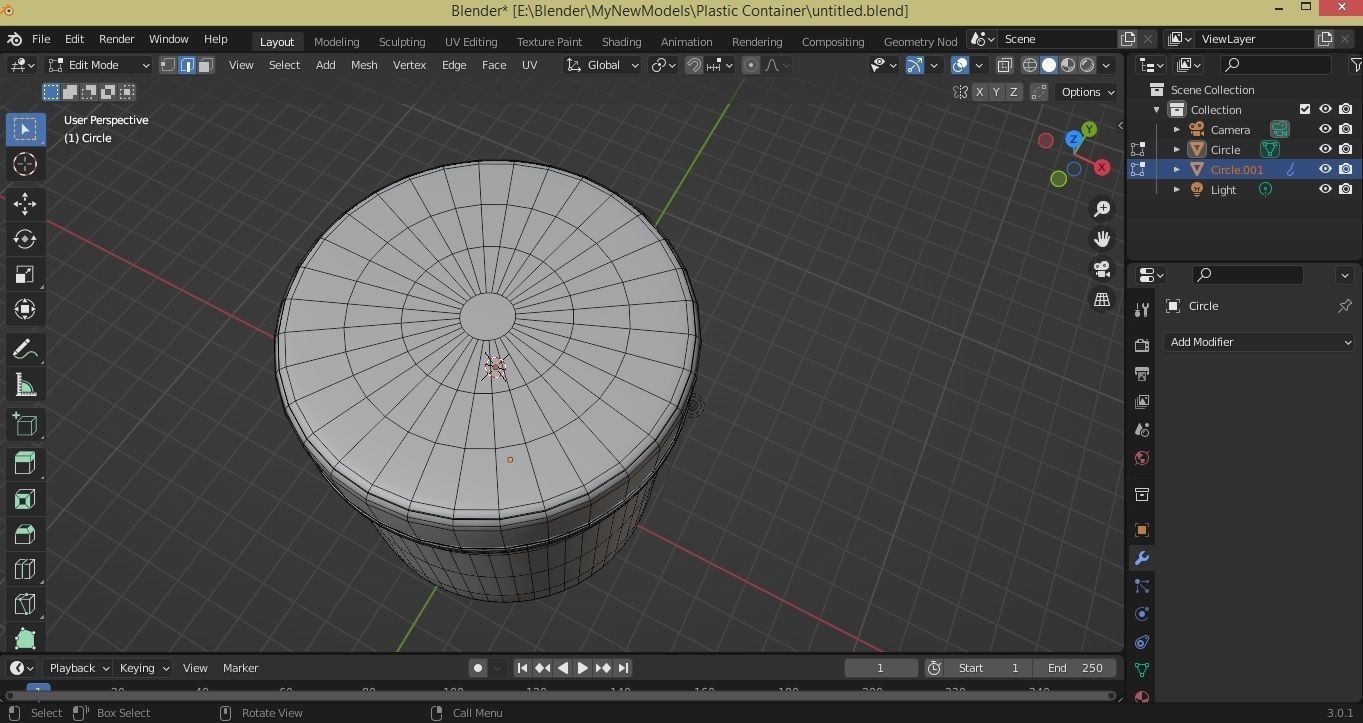Choose the Add Cube tool
The image size is (1363, 723).
[25, 424]
